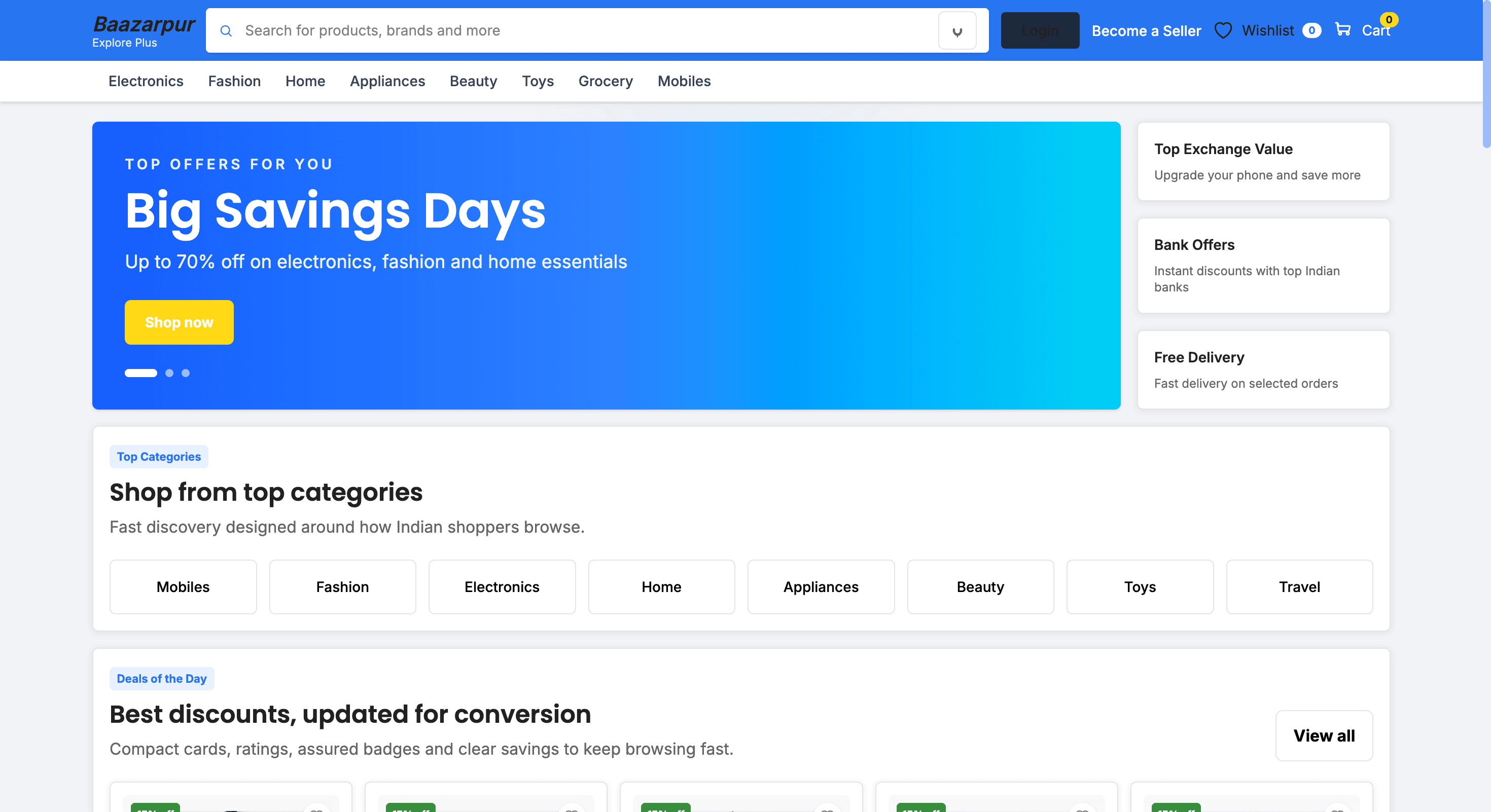The width and height of the screenshot is (1491, 812).
Task: Open Fashion in the navigation bar
Action: 234,81
